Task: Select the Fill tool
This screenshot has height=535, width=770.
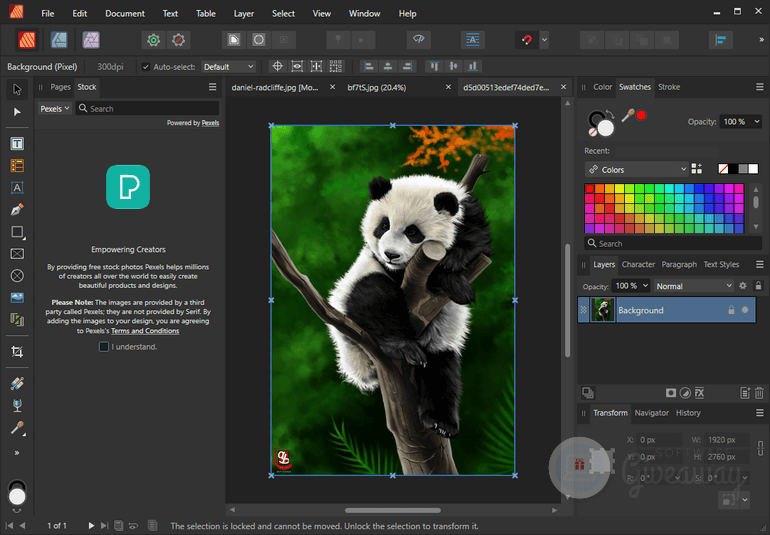Action: pyautogui.click(x=17, y=383)
